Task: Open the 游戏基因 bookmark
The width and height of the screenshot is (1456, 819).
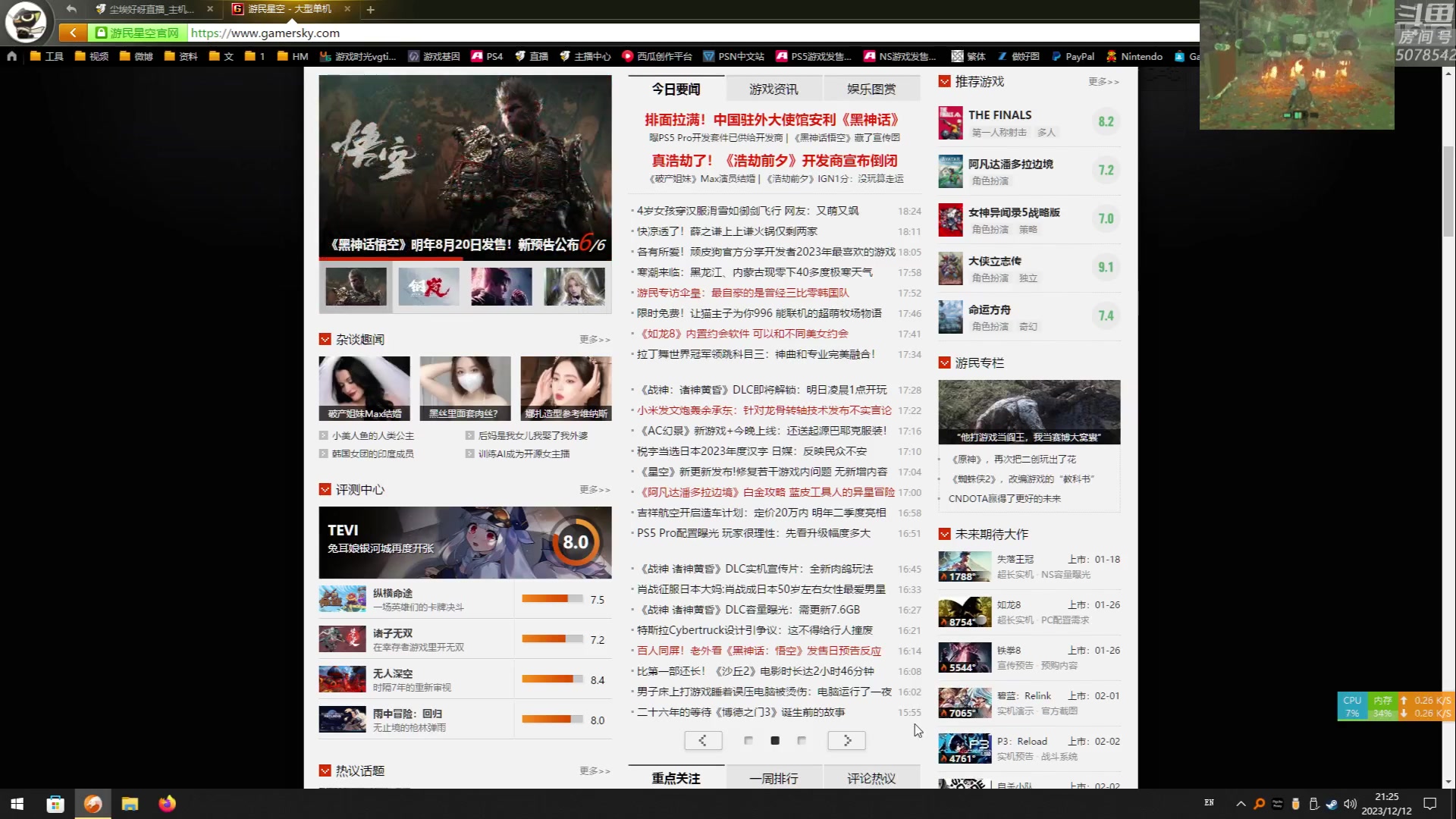Action: (x=434, y=56)
